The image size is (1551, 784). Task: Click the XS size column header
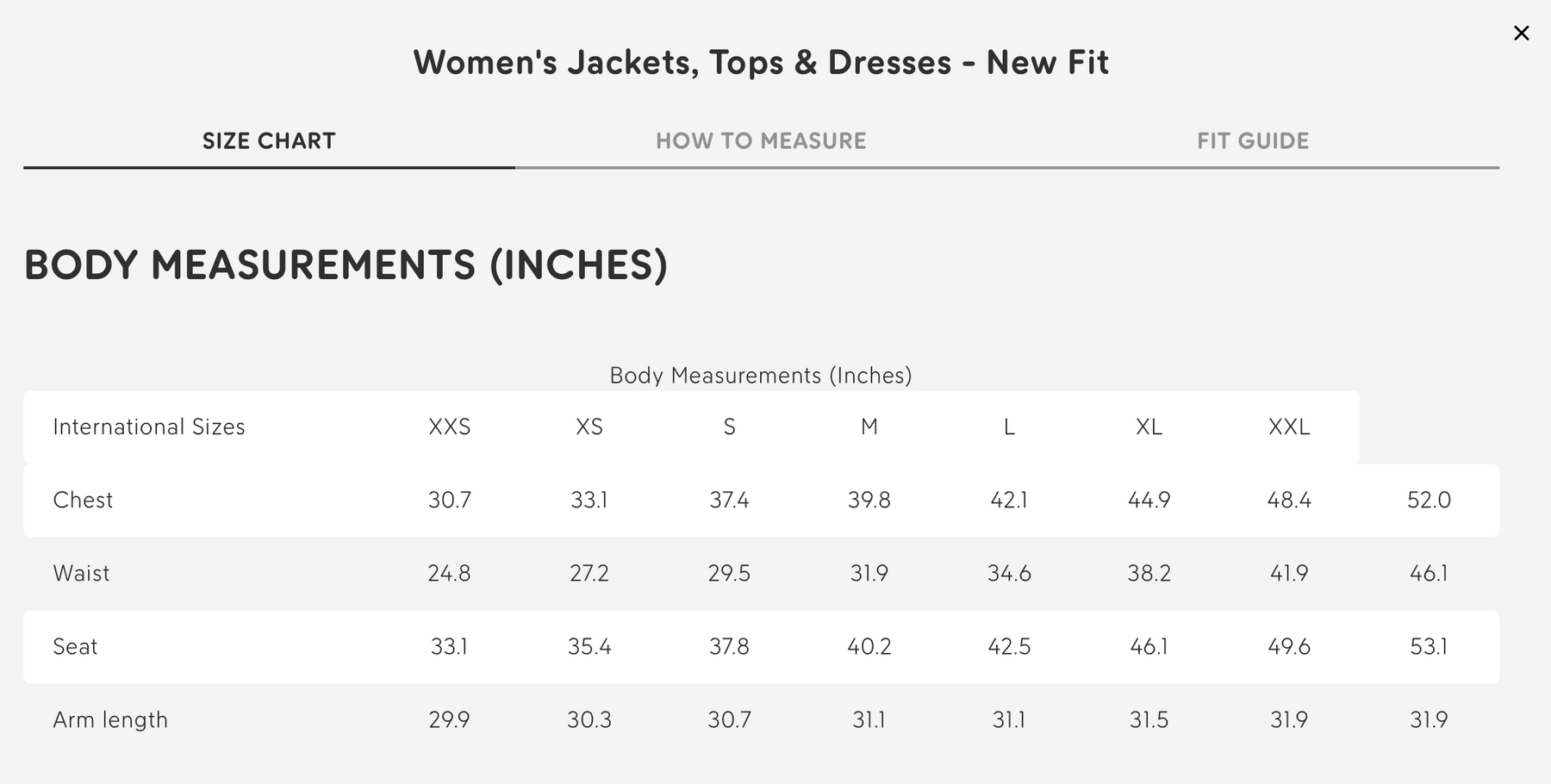589,427
